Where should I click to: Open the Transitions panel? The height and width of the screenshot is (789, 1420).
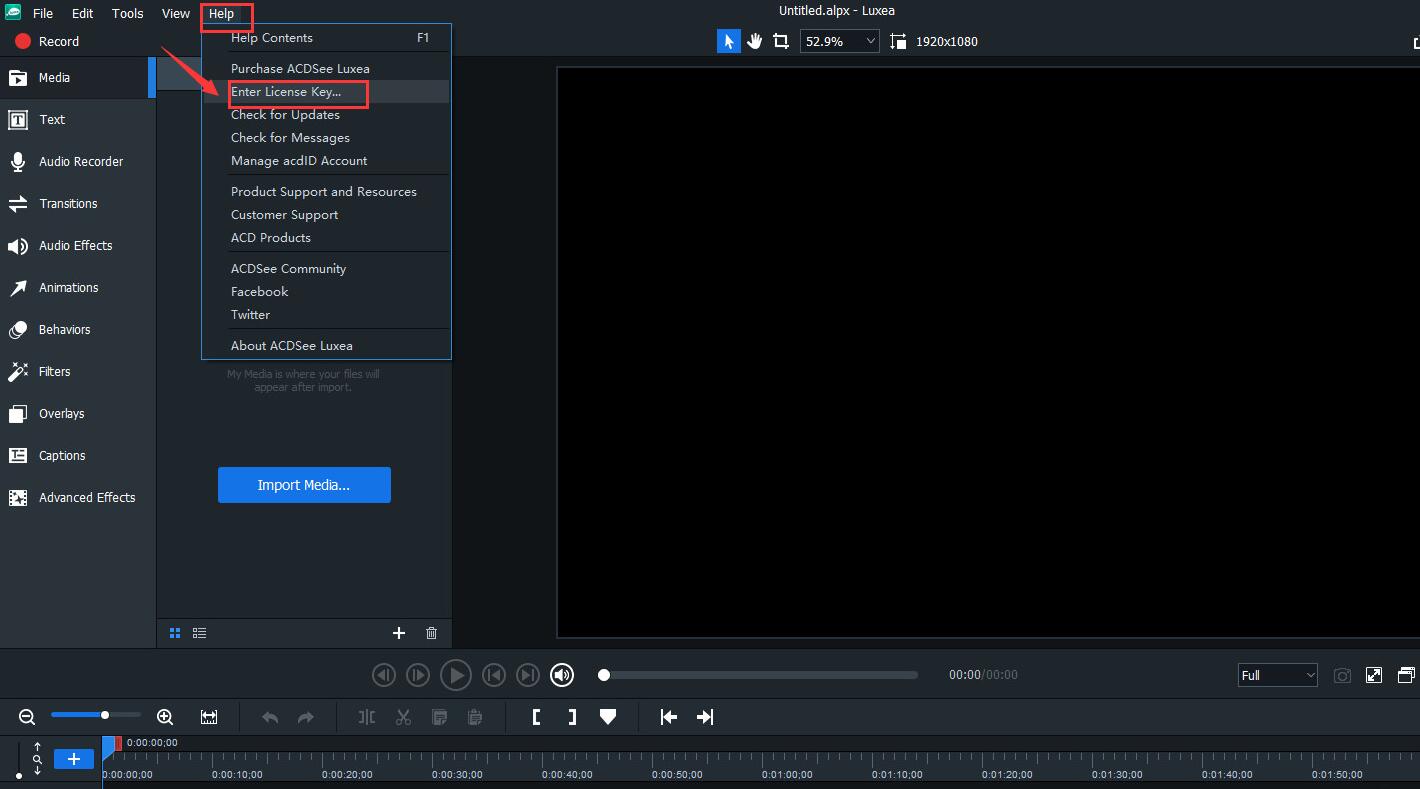pyautogui.click(x=78, y=203)
